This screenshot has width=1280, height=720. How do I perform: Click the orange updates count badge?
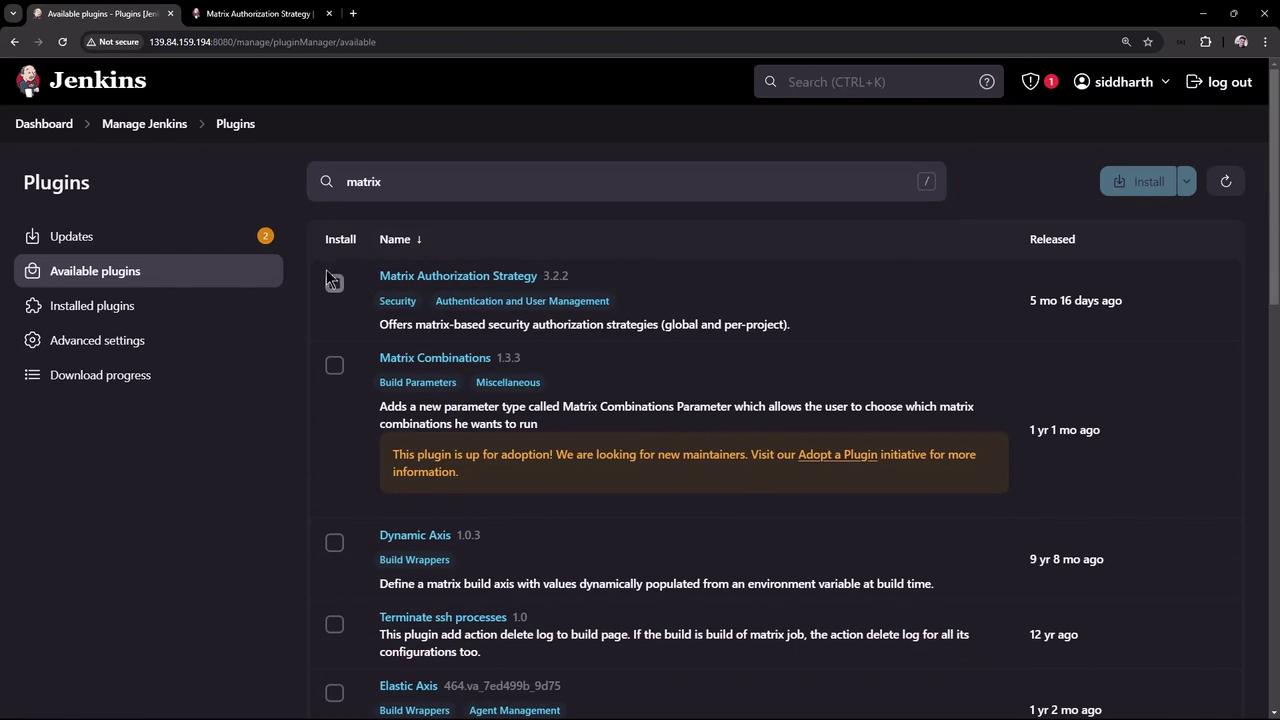[265, 236]
